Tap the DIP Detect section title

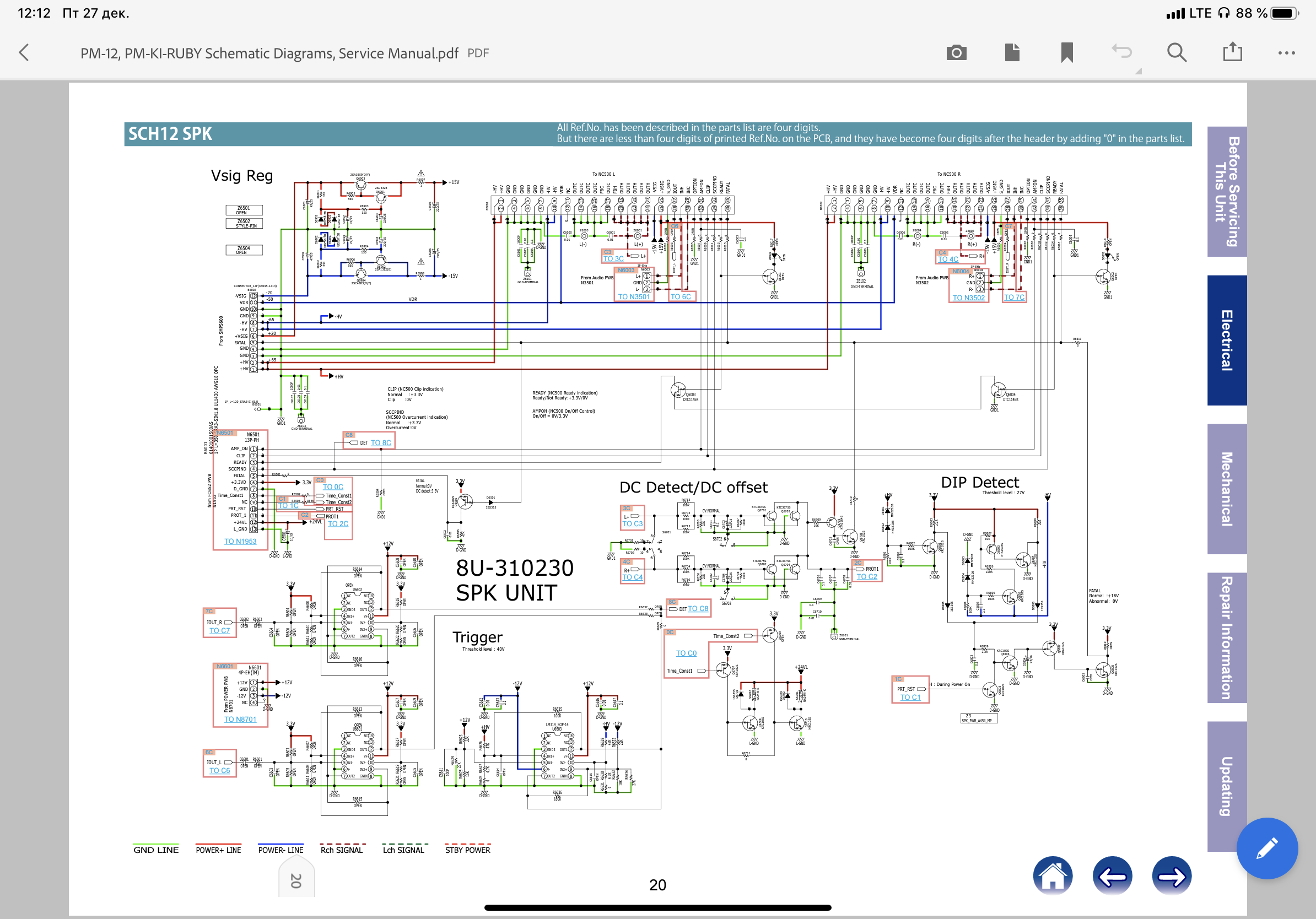click(x=979, y=482)
